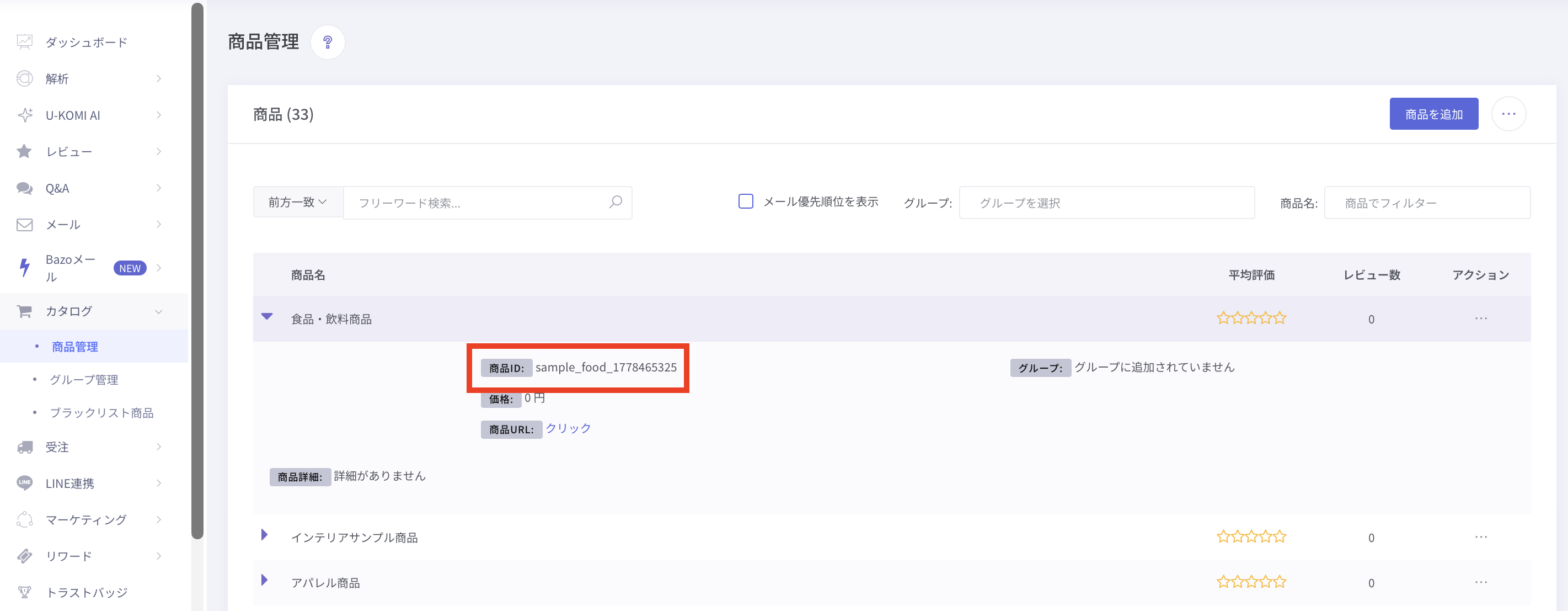This screenshot has height=611, width=1568.
Task: Click the Q&A chat bubble icon
Action: click(24, 188)
